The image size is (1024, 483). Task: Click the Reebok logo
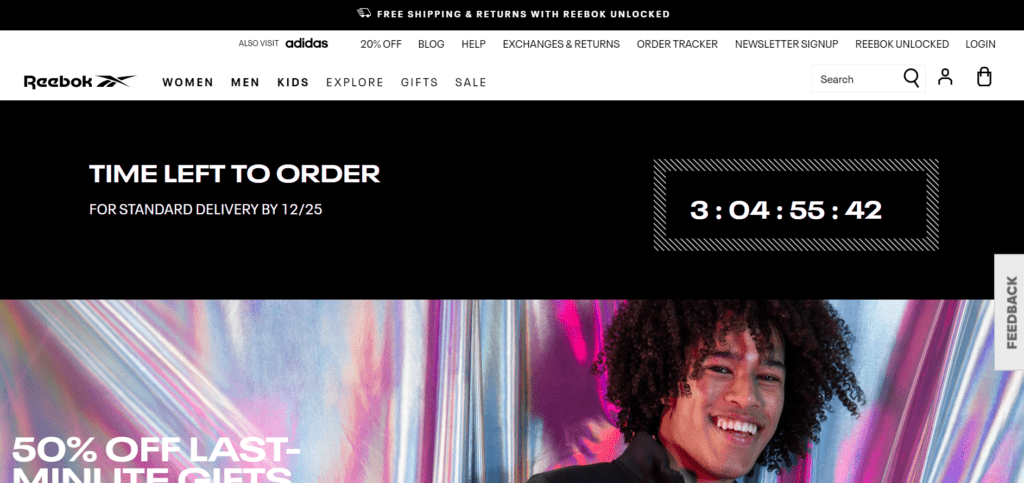[x=80, y=82]
